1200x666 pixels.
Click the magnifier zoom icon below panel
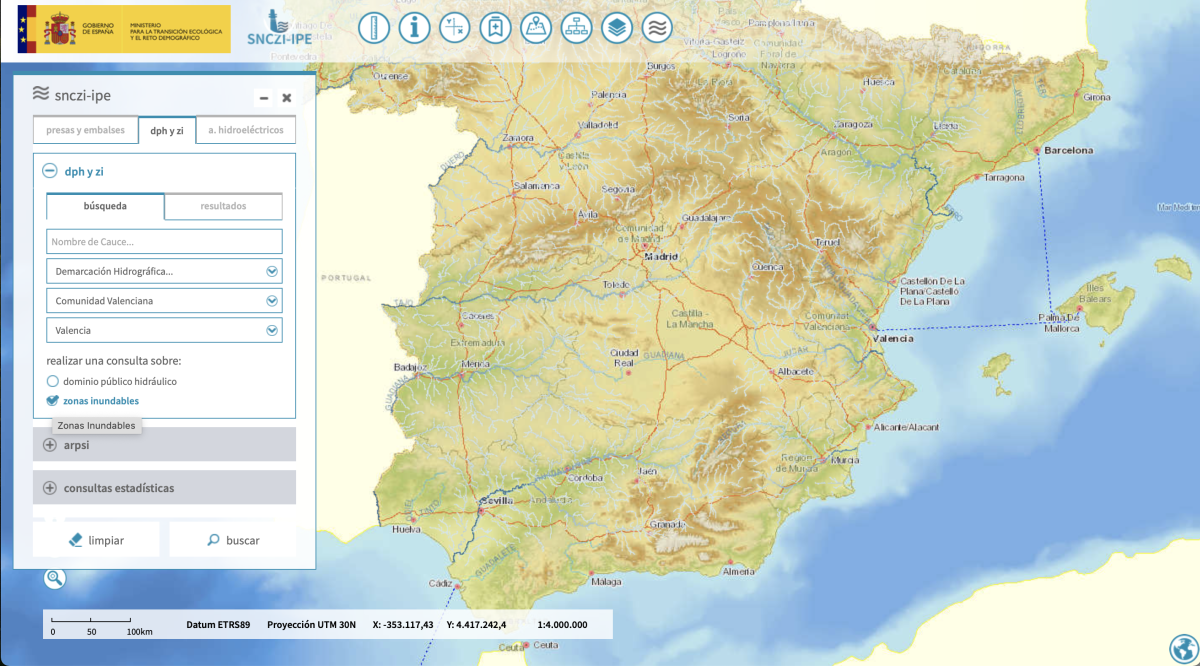[x=54, y=578]
